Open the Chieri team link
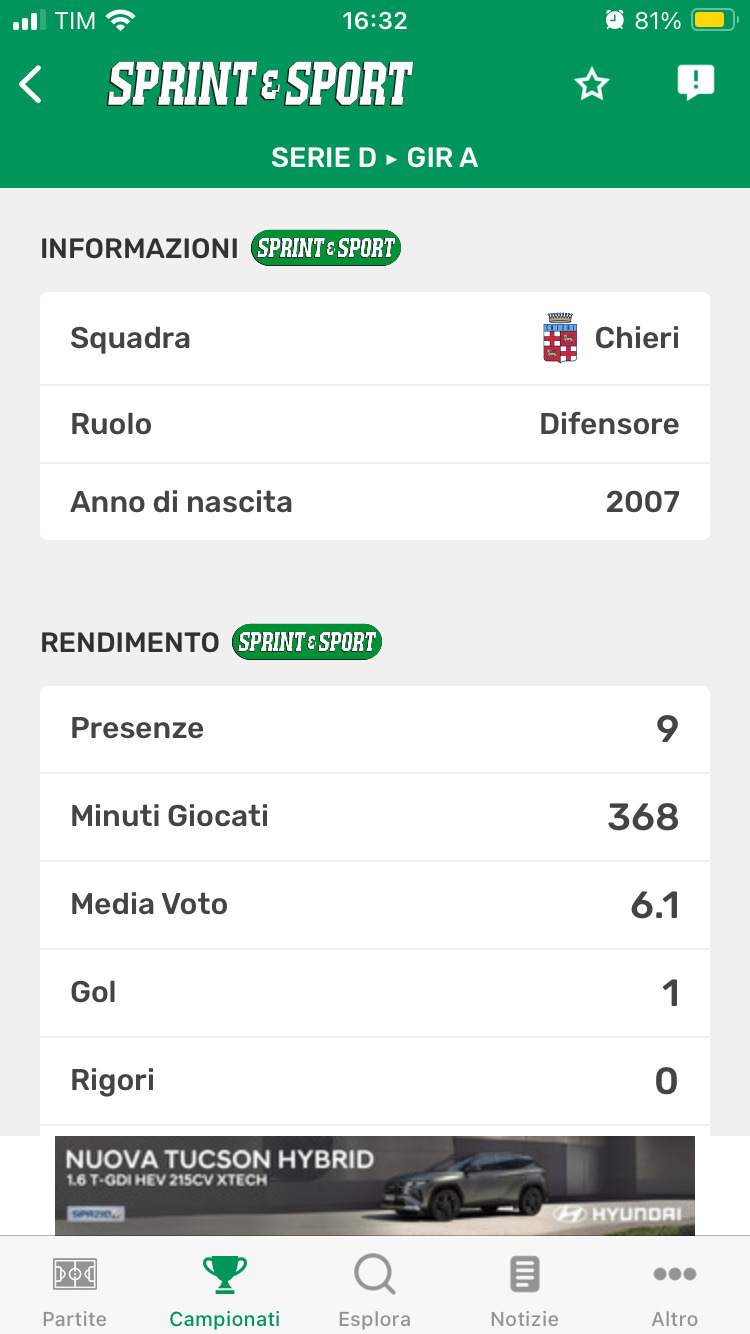The width and height of the screenshot is (750, 1334). (x=636, y=338)
